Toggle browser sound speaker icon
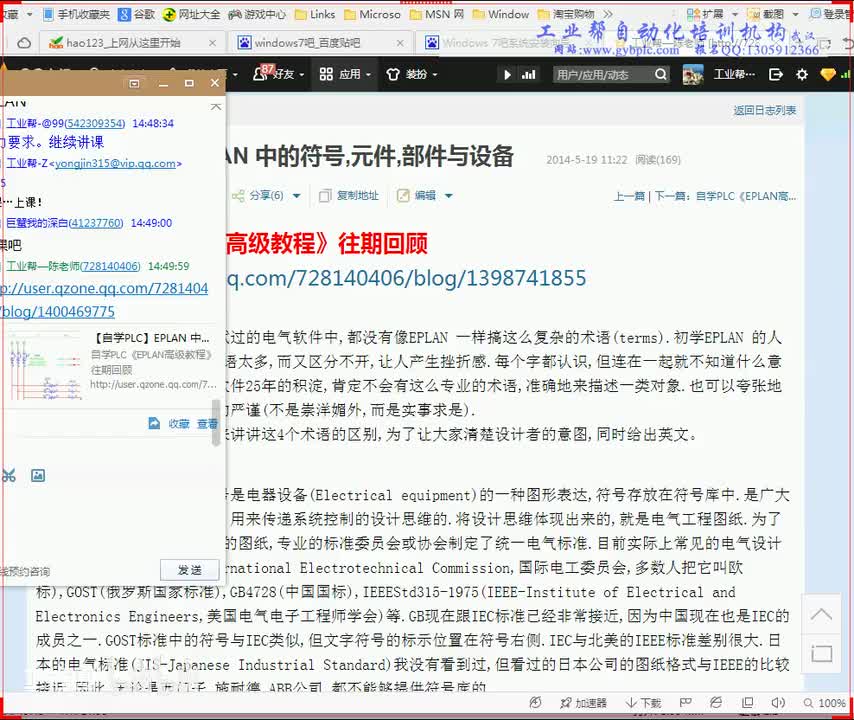This screenshot has width=854, height=720. coord(778,703)
